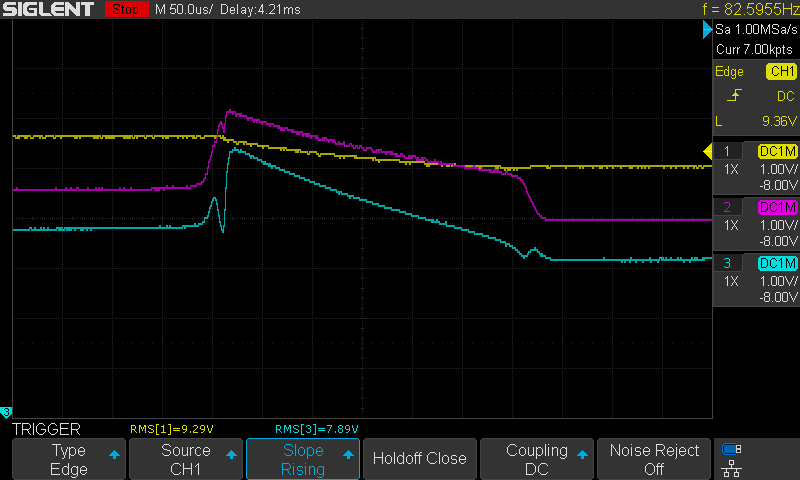Click the RMS[3]=7.89V measurement
The width and height of the screenshot is (800, 480).
click(x=316, y=429)
